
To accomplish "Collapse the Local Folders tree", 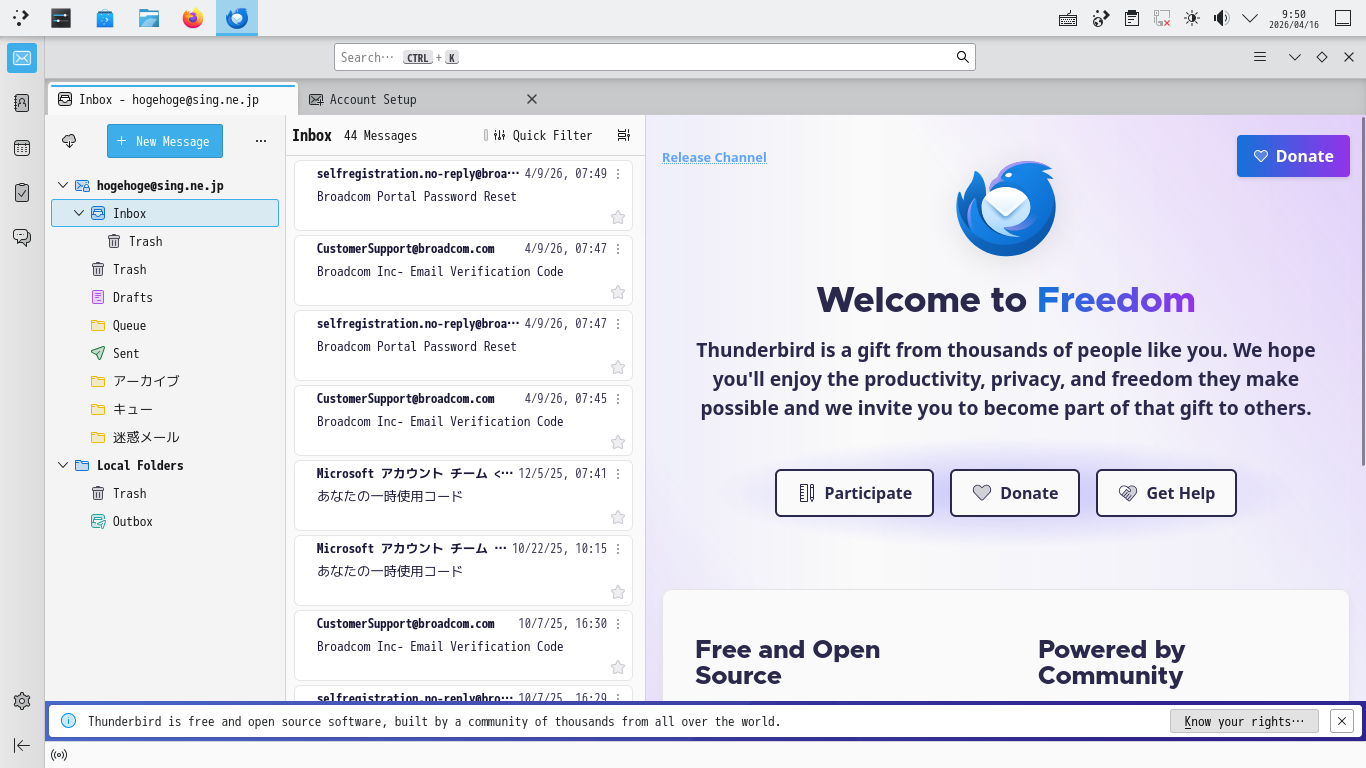I will coord(63,465).
